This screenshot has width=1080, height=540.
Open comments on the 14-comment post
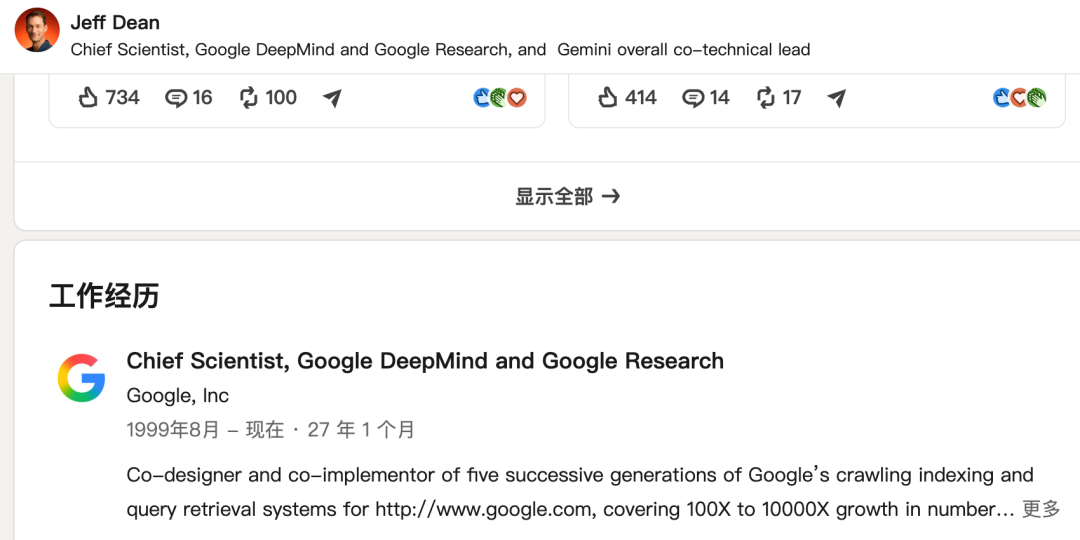(x=705, y=98)
